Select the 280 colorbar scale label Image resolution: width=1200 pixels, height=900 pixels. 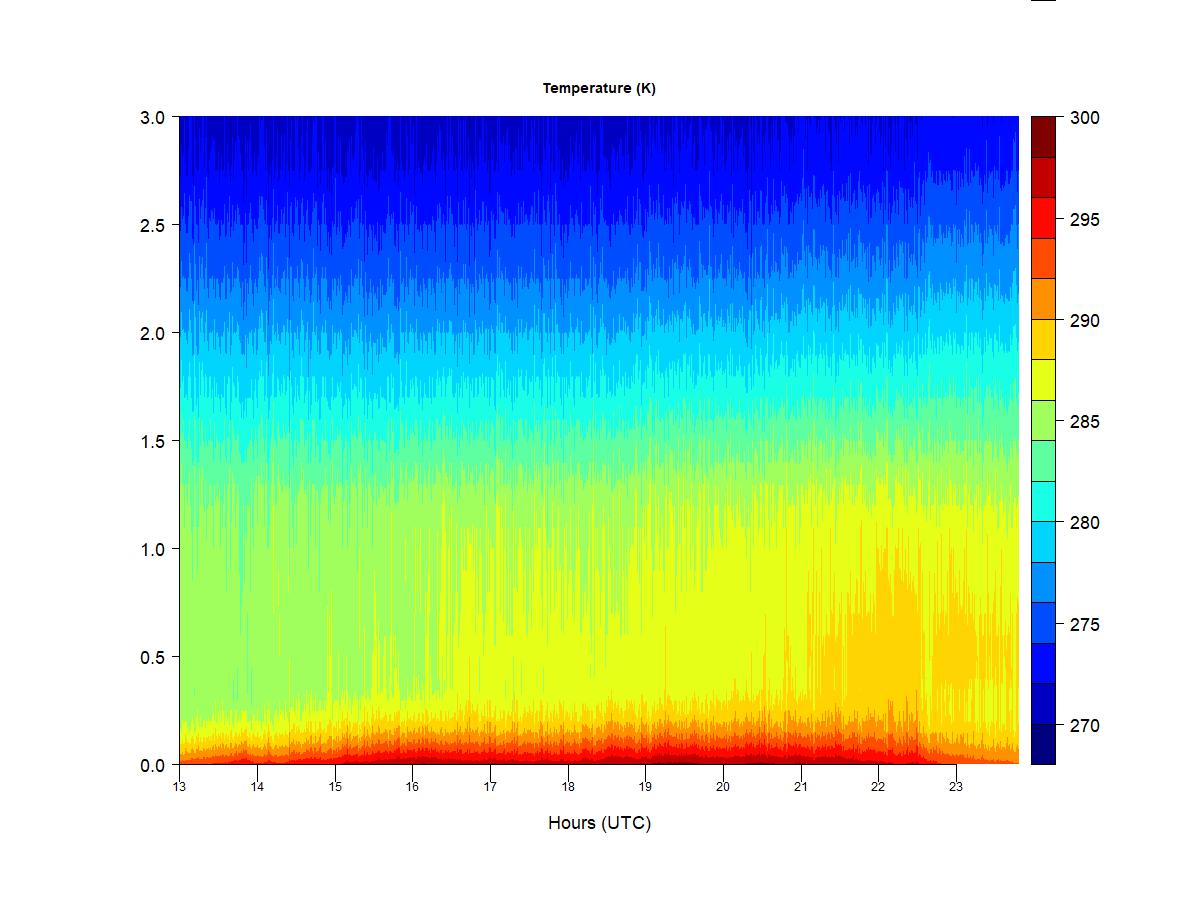point(1084,523)
